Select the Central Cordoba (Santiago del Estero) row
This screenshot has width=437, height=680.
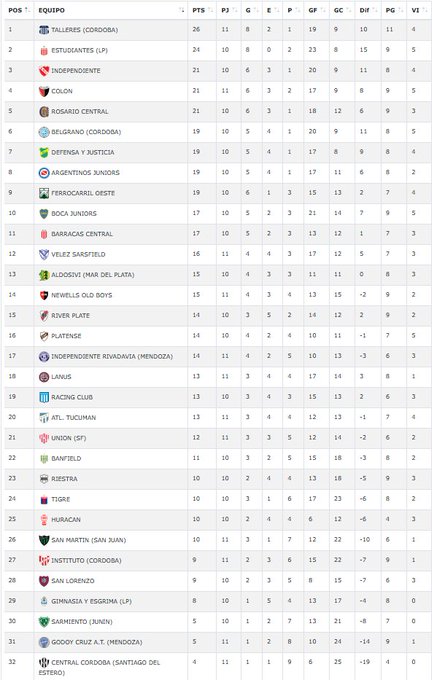tap(218, 667)
